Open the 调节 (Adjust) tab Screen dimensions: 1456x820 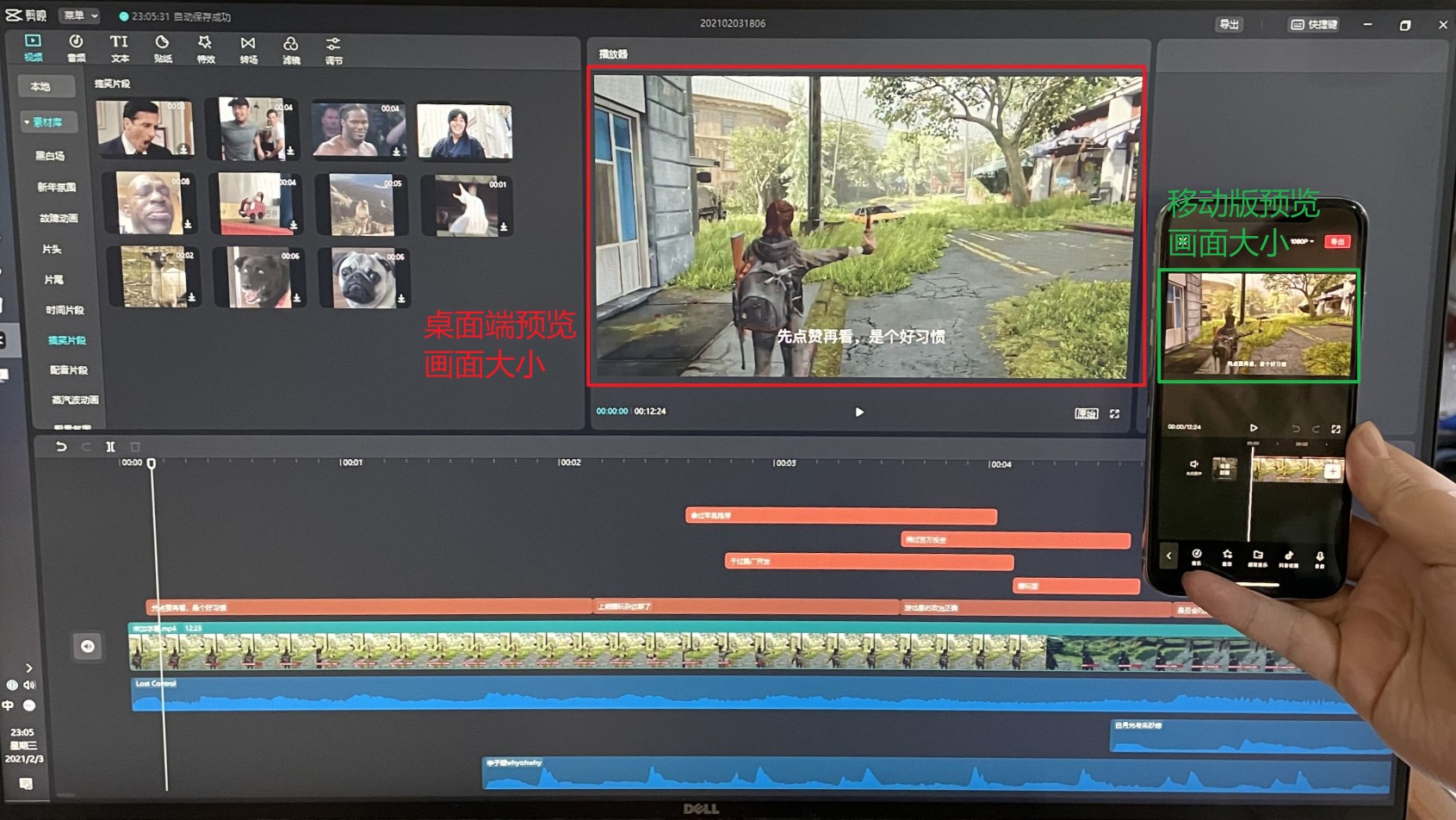pyautogui.click(x=333, y=50)
